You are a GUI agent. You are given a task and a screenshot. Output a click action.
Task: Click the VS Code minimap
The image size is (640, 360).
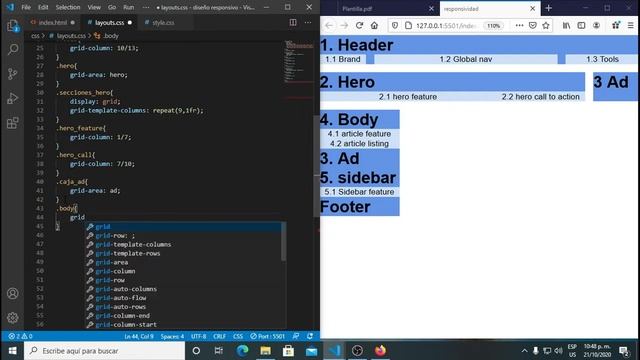click(298, 61)
